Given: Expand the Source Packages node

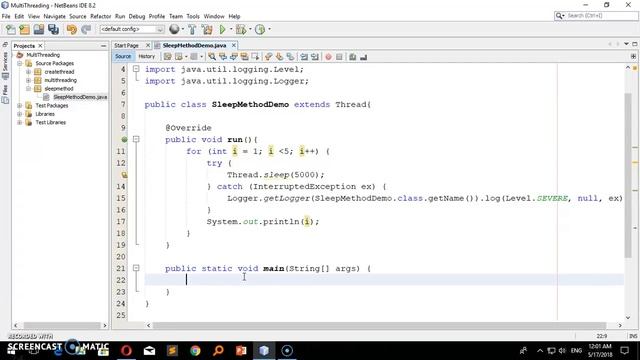Looking at the screenshot, I should 20,63.
